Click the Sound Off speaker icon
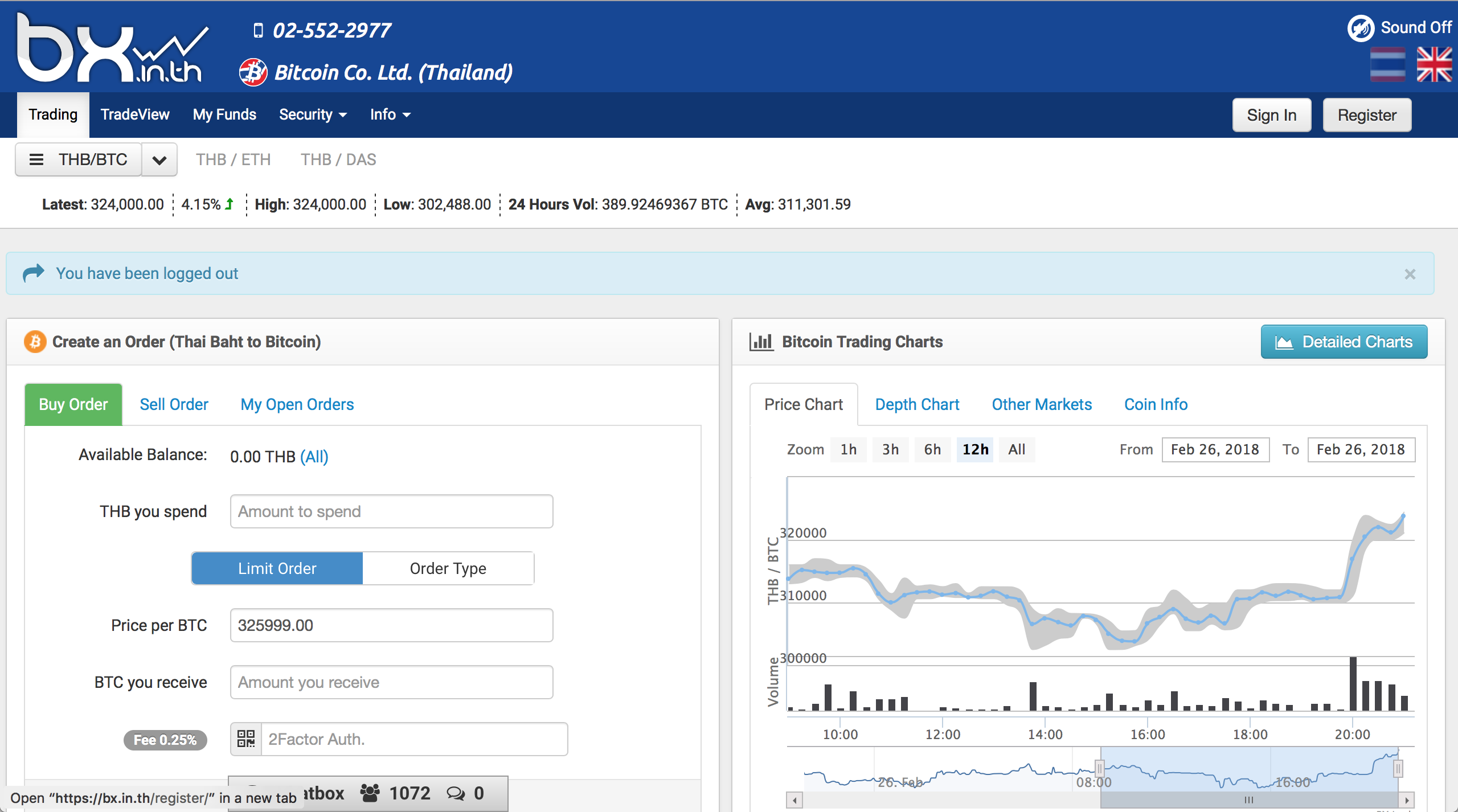This screenshot has height=812, width=1458. click(x=1361, y=28)
